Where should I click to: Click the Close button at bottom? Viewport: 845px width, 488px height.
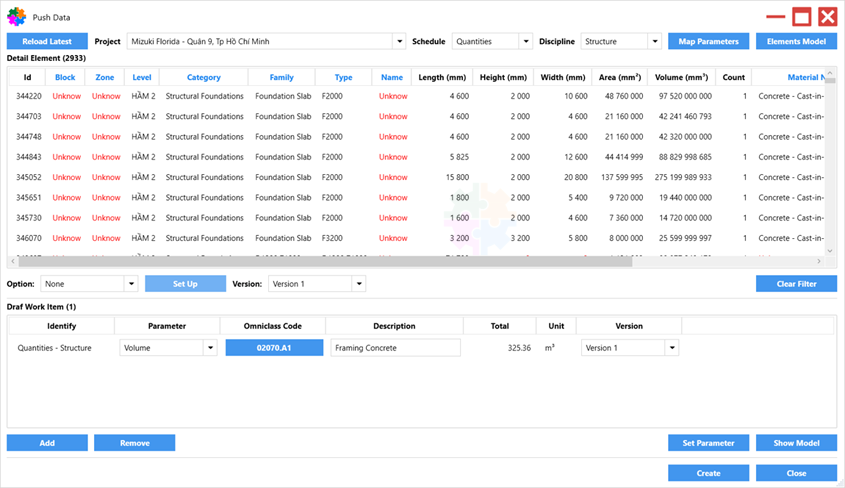pos(796,473)
